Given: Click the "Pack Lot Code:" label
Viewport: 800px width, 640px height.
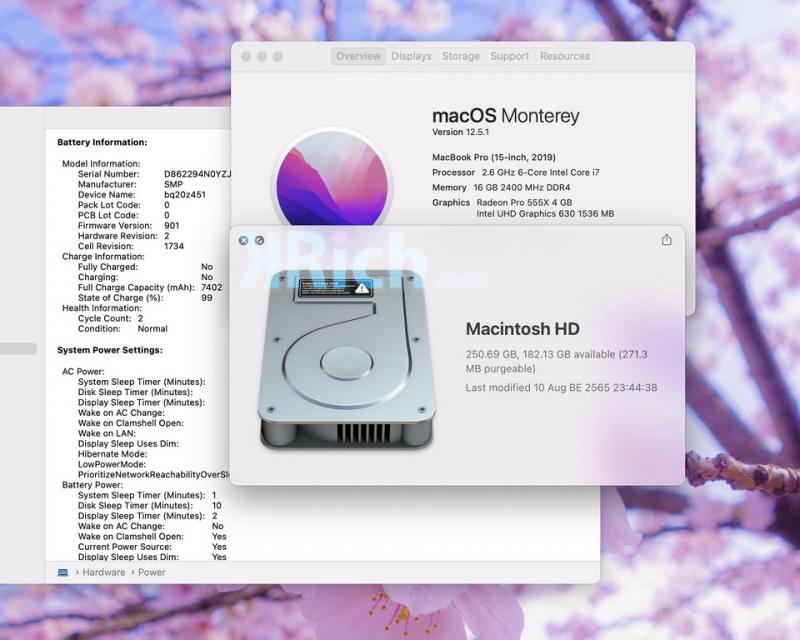Looking at the screenshot, I should pyautogui.click(x=109, y=205).
